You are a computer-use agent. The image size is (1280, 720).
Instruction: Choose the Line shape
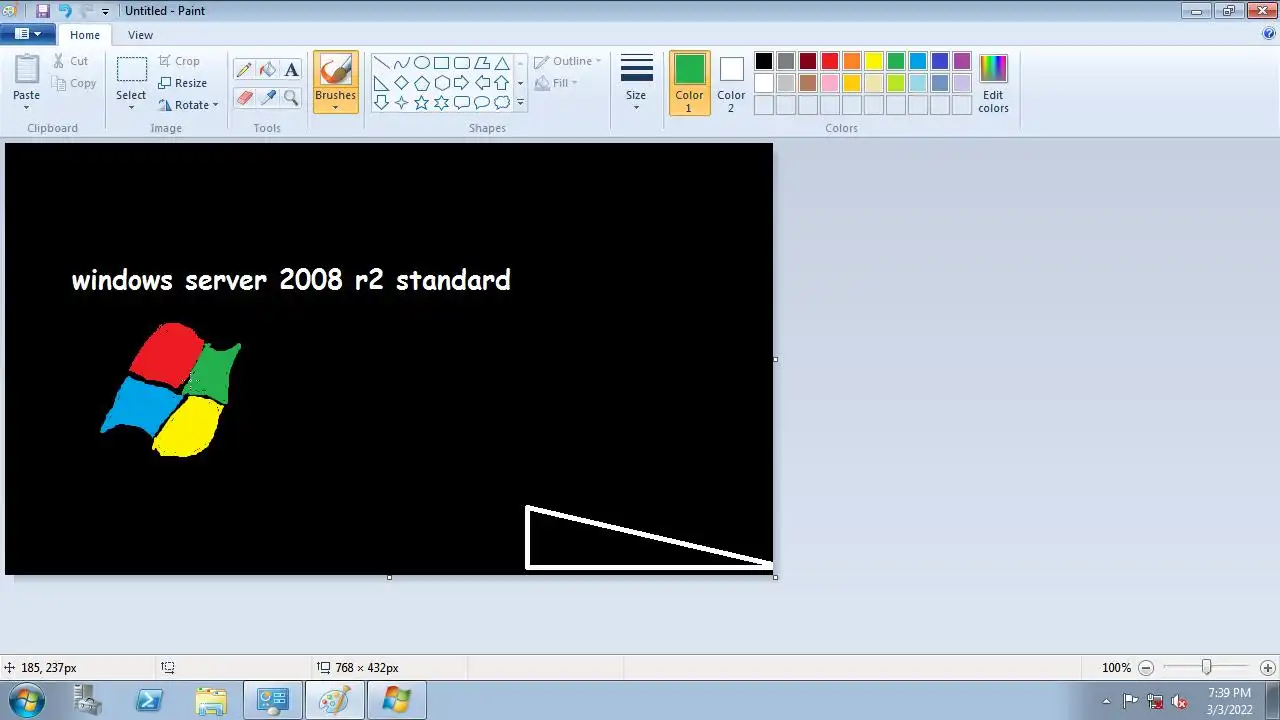tap(381, 62)
